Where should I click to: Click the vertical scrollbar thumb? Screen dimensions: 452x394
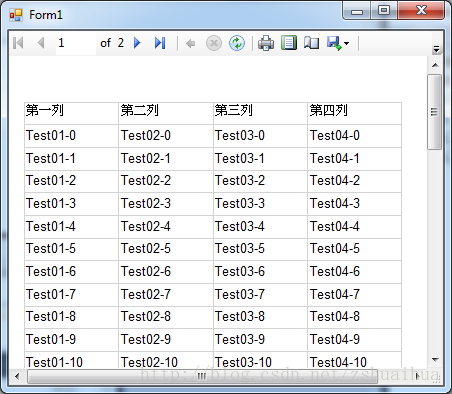(434, 112)
